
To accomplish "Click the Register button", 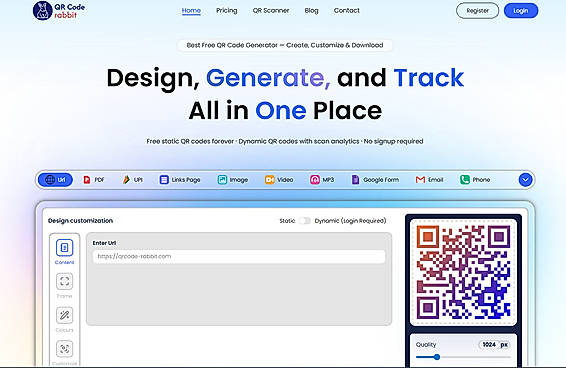I will (477, 11).
